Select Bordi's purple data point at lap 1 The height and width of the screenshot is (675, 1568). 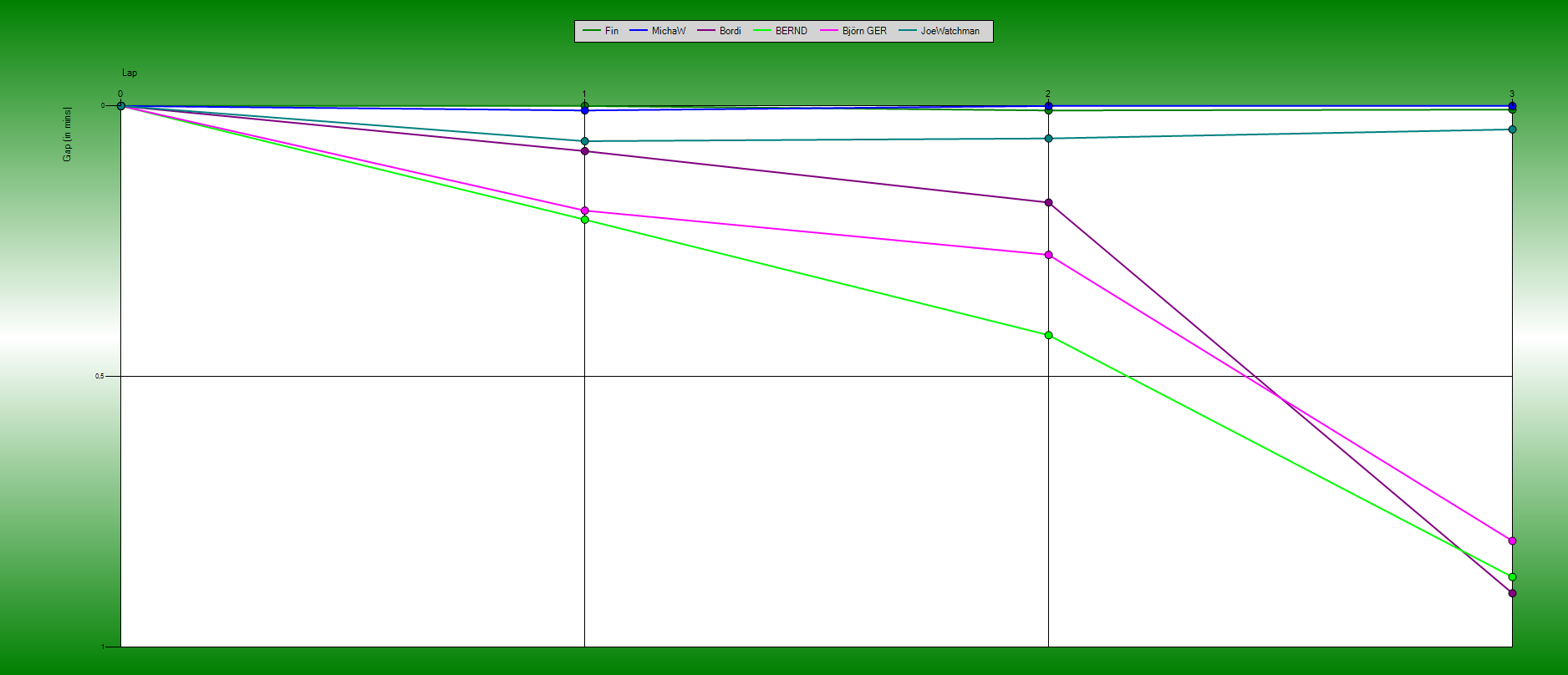(584, 151)
